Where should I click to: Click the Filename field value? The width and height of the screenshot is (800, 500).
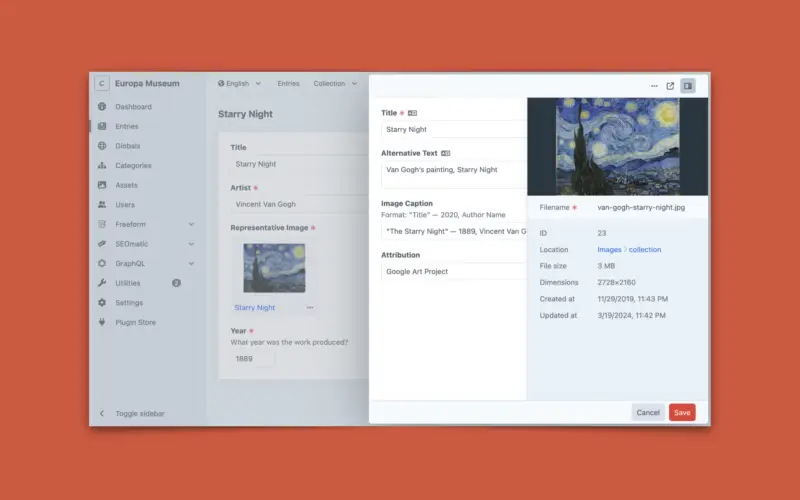(641, 207)
